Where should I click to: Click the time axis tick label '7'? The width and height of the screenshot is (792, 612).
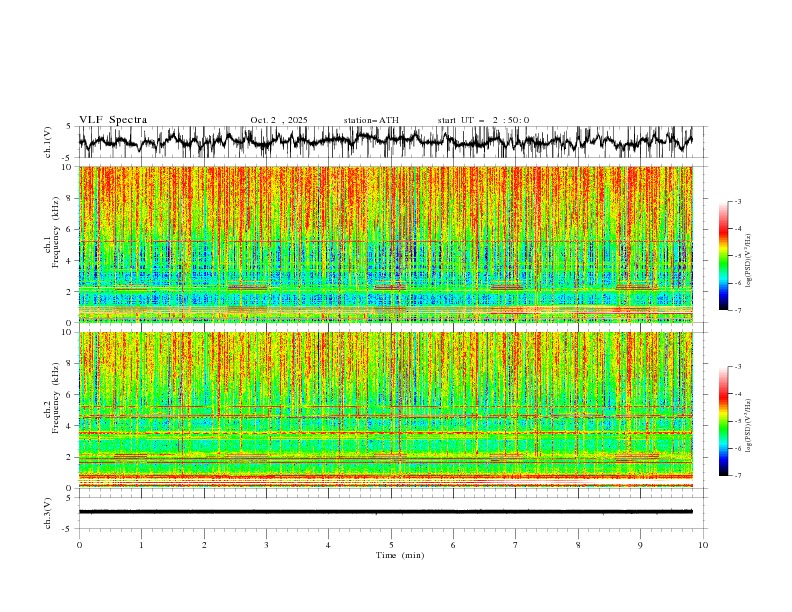[516, 545]
